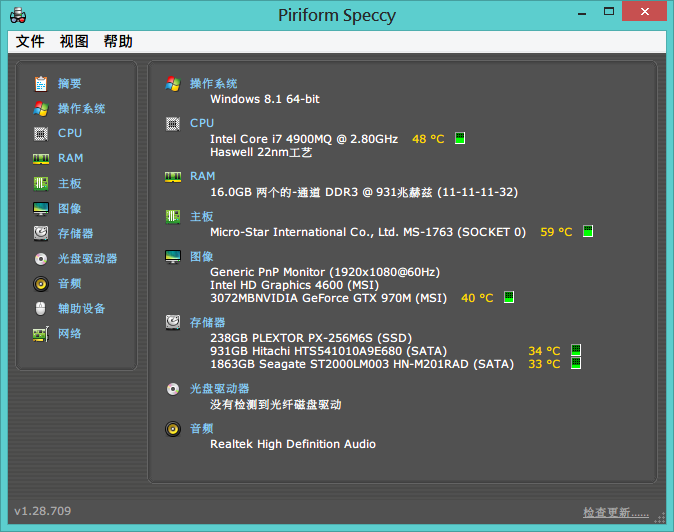Screen dimensions: 674x532
Task: Click the 操作系统 Windows flag icon in sidebar
Action: [x=41, y=109]
